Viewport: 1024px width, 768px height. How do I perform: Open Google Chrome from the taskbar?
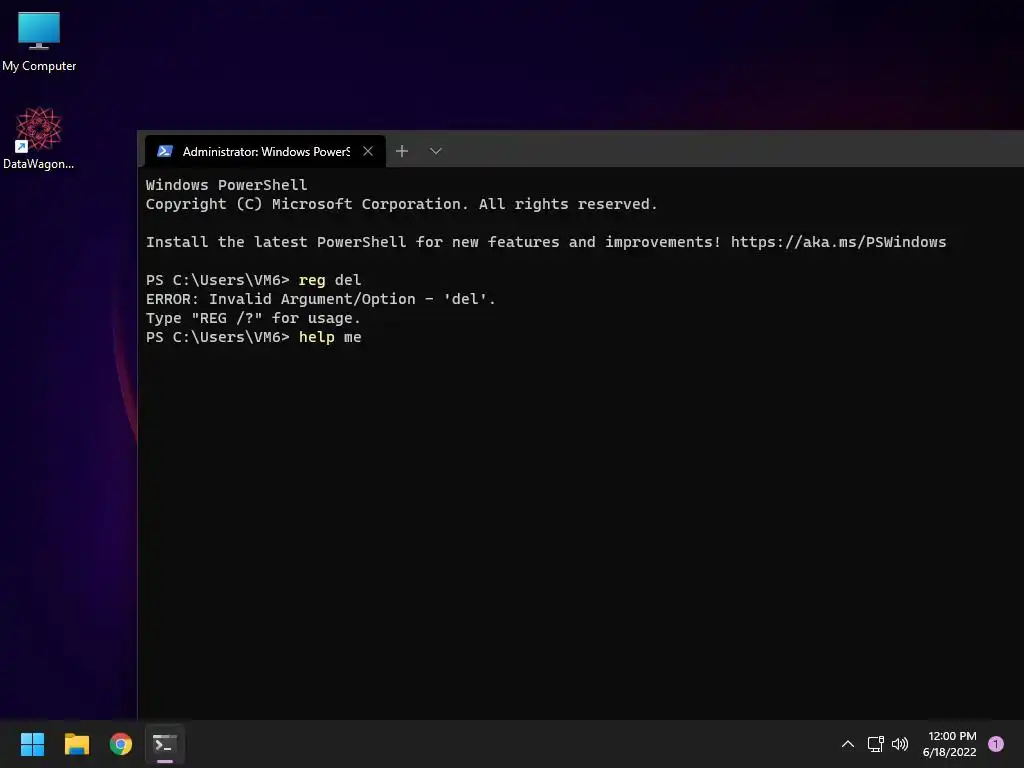[x=121, y=744]
